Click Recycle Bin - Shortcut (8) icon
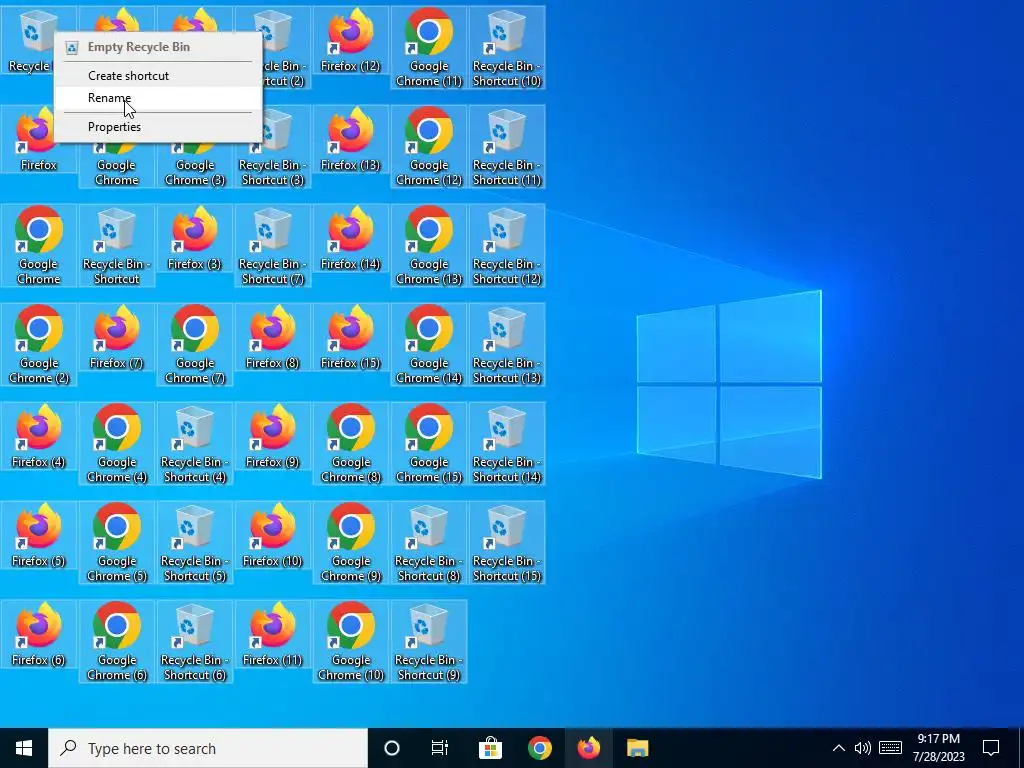Screen dimensions: 1024x768 pos(428,543)
